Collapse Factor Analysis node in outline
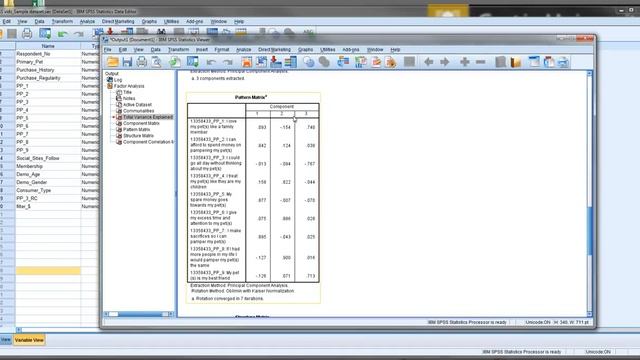 [x=110, y=86]
